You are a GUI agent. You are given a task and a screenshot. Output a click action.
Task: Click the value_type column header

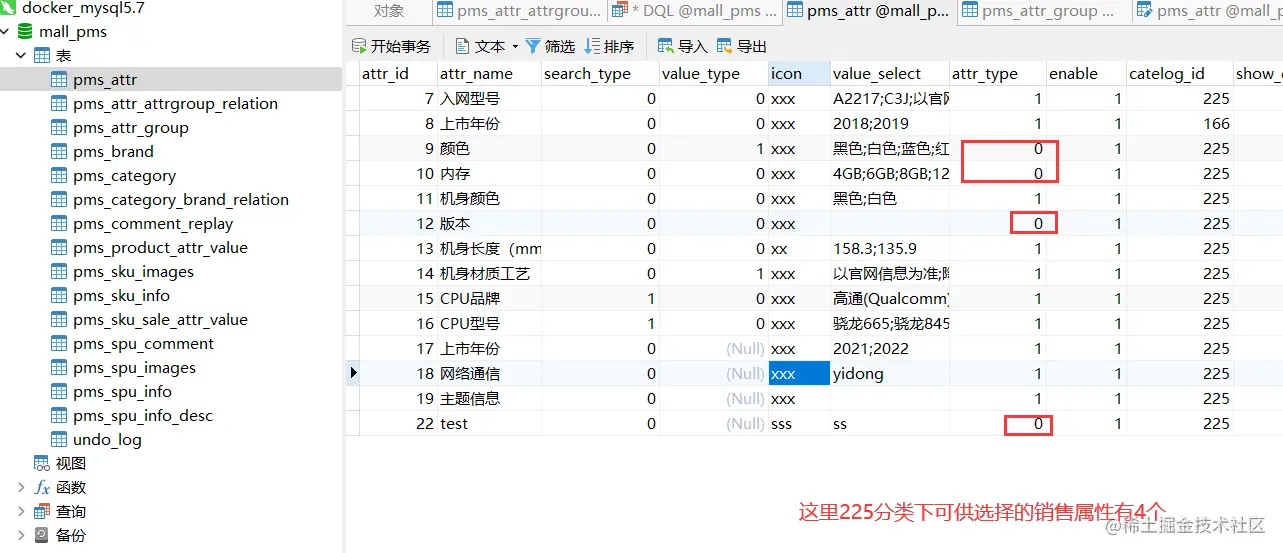point(714,73)
